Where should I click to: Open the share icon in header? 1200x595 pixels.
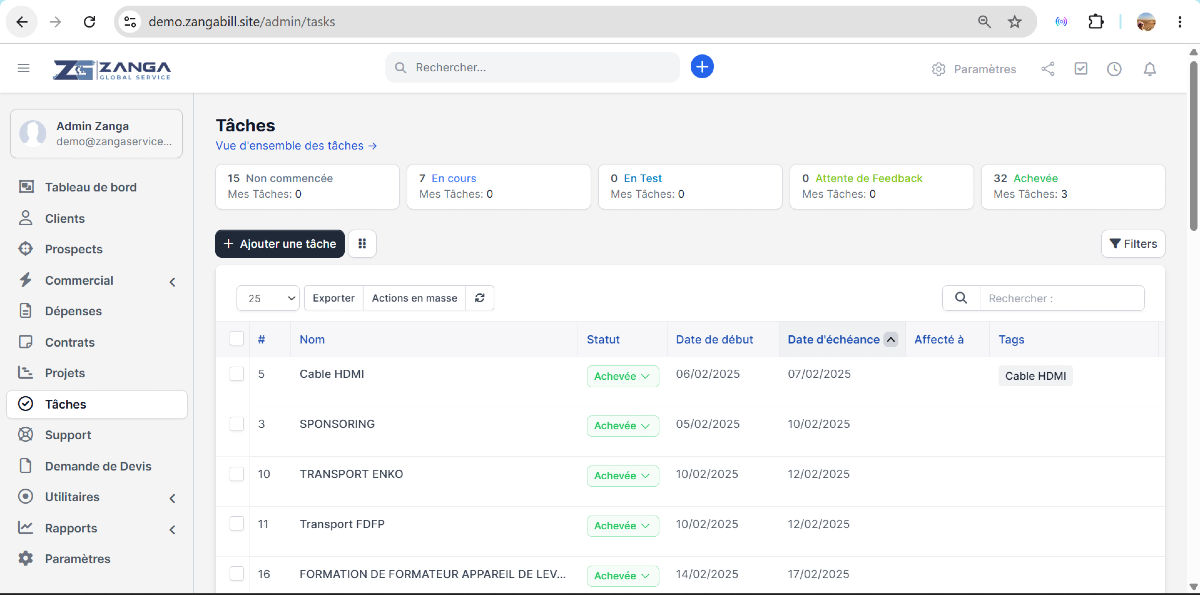pos(1048,69)
